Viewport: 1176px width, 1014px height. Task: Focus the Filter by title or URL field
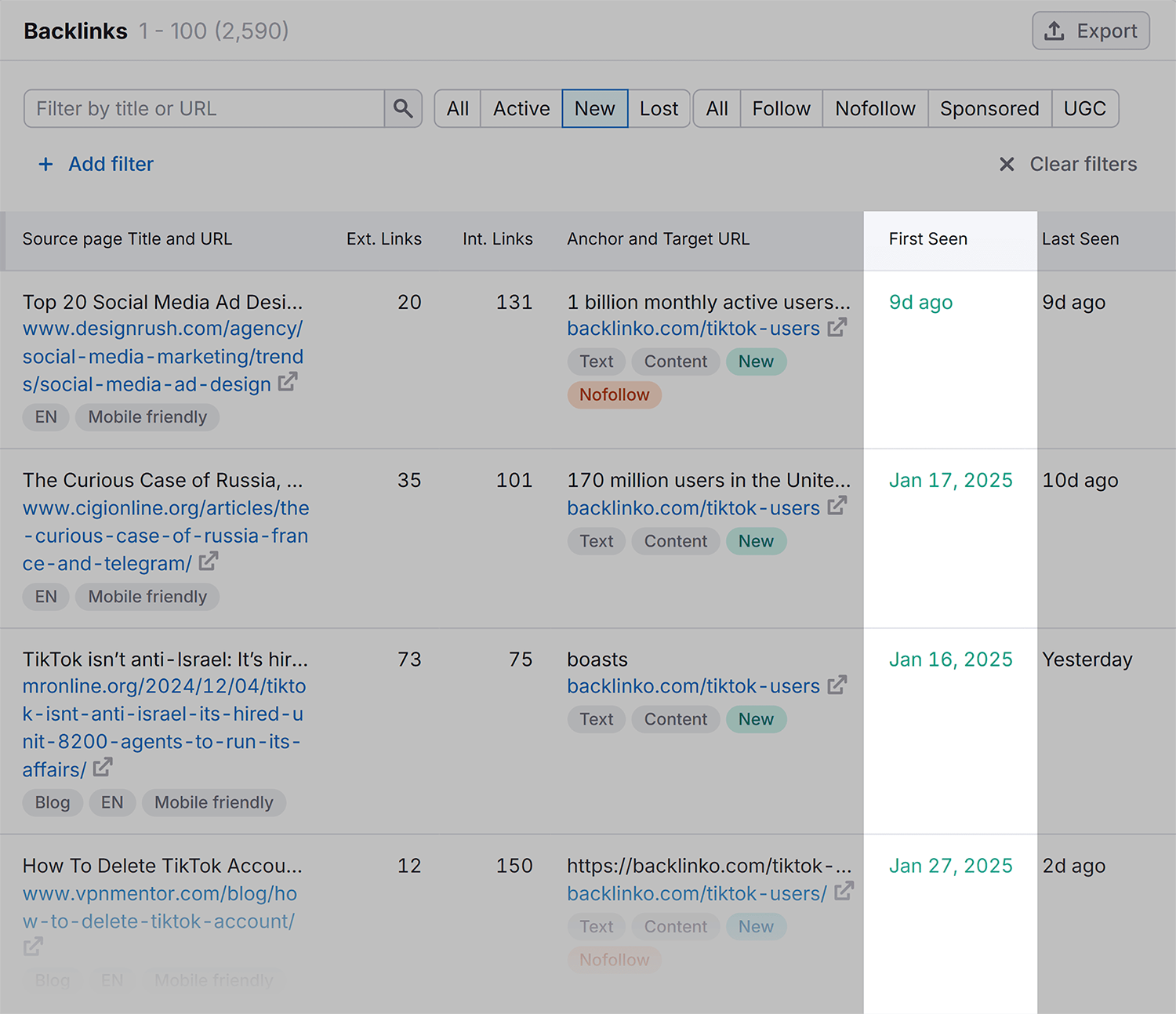[x=205, y=108]
